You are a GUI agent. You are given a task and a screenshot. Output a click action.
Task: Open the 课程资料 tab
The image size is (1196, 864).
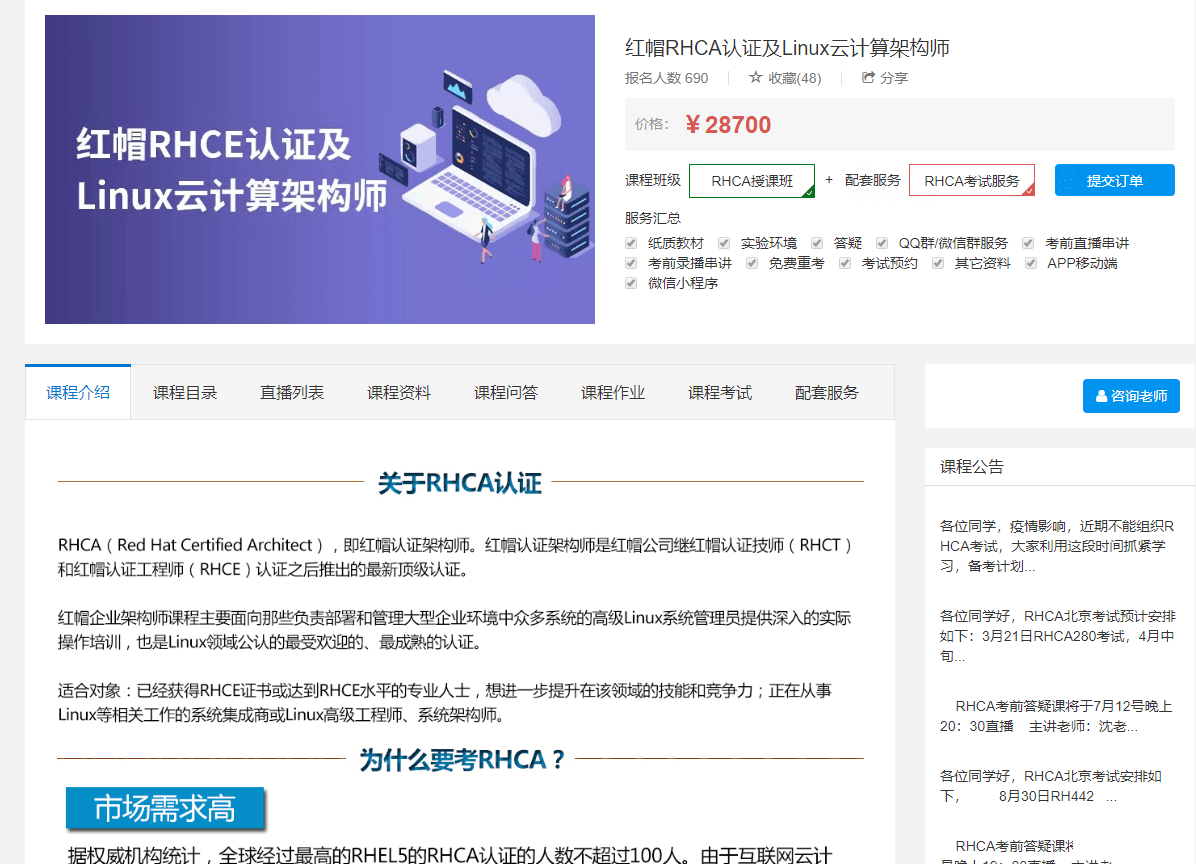(x=399, y=393)
